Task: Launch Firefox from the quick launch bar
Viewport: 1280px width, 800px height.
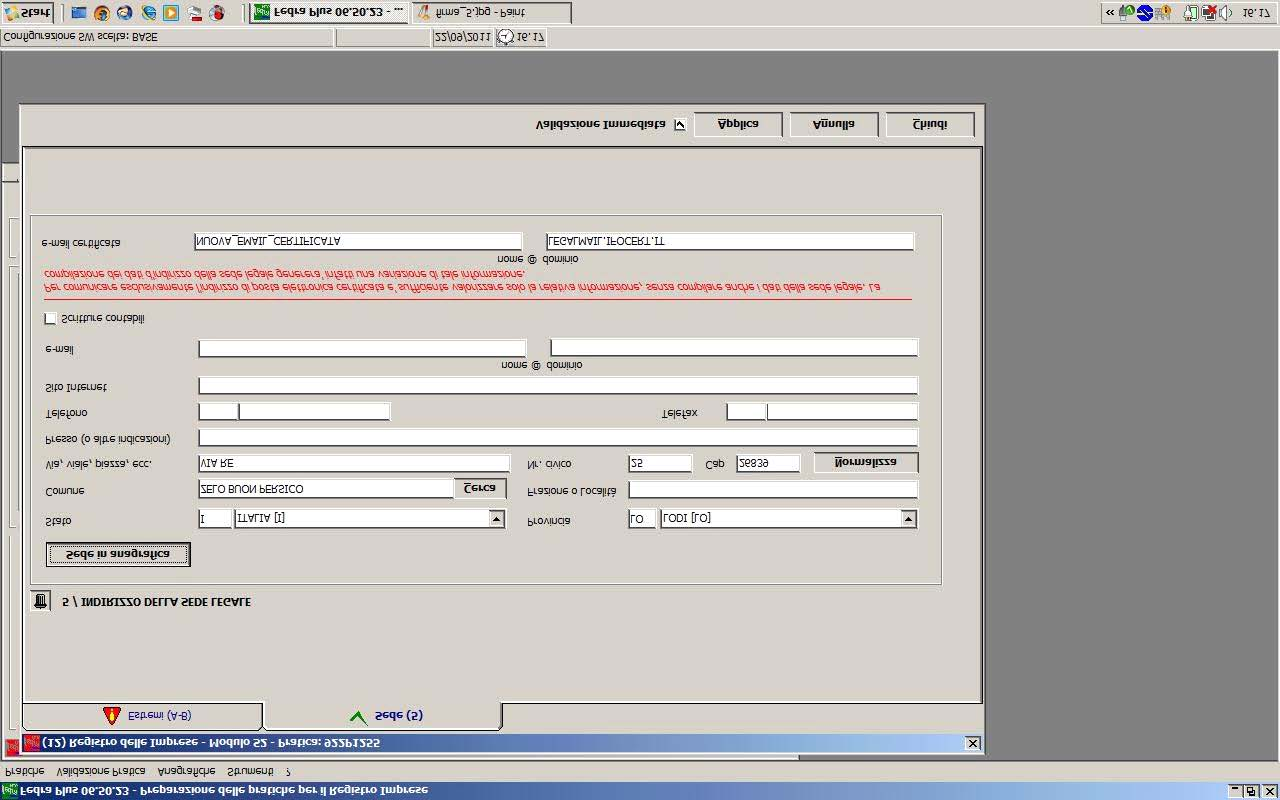Action: pyautogui.click(x=102, y=13)
